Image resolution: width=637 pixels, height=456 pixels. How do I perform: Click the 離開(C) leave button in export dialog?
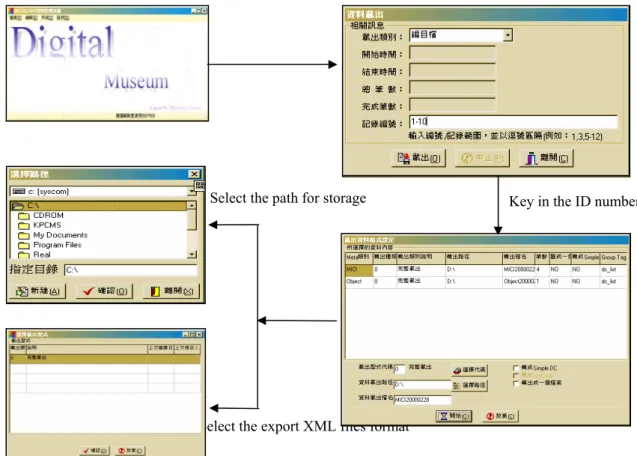546,158
